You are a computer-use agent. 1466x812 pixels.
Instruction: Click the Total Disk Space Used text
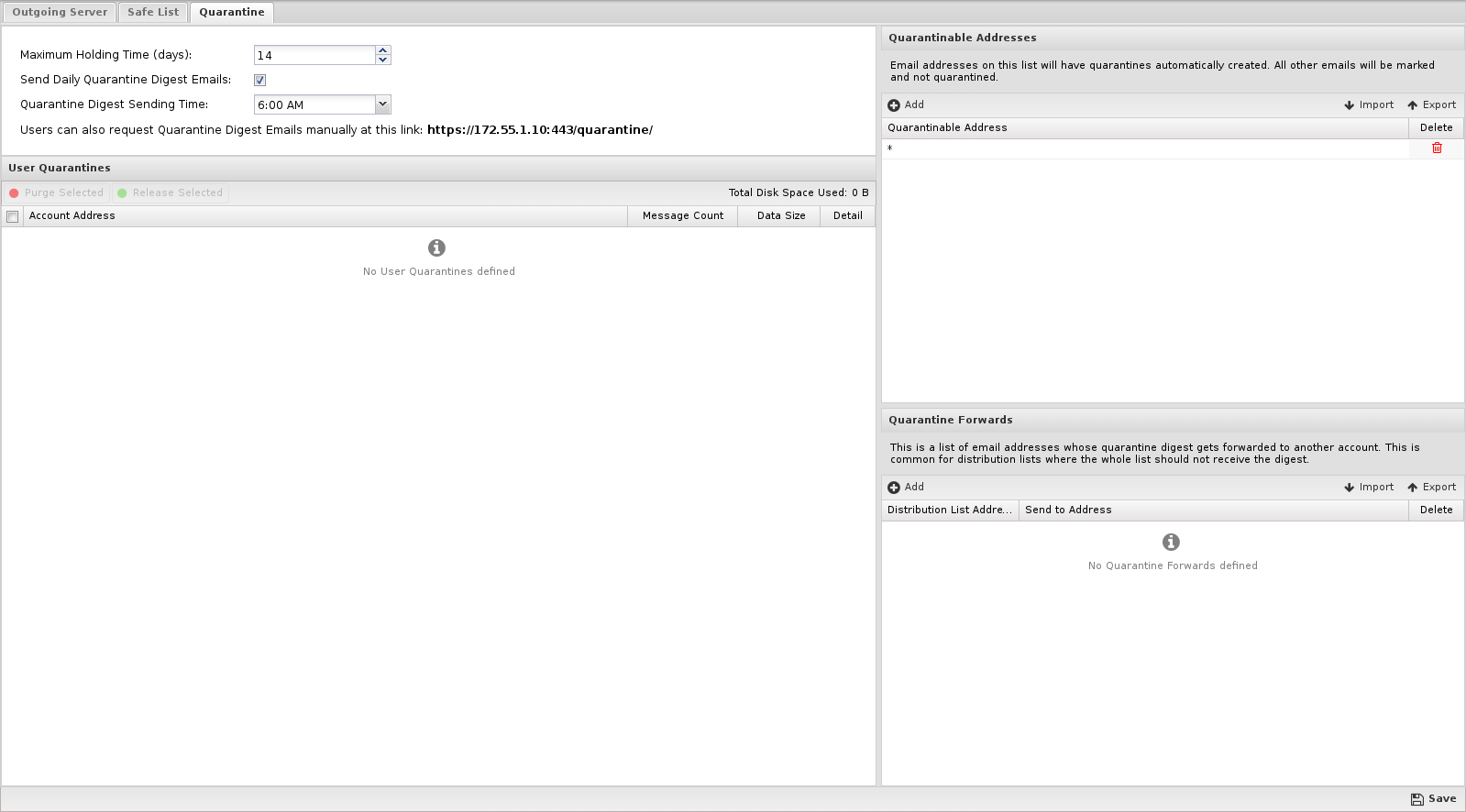(799, 192)
